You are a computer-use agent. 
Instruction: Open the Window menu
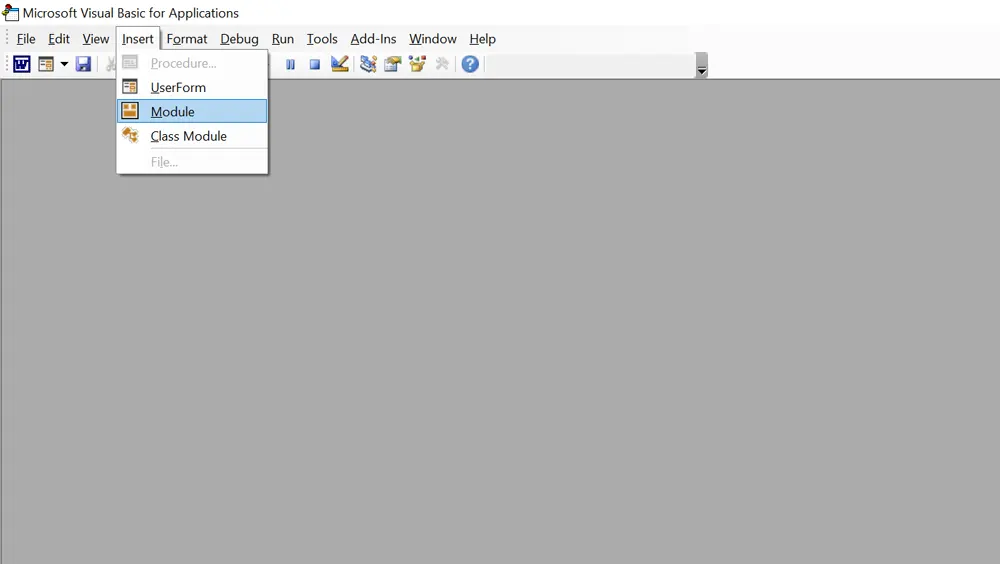[x=432, y=39]
